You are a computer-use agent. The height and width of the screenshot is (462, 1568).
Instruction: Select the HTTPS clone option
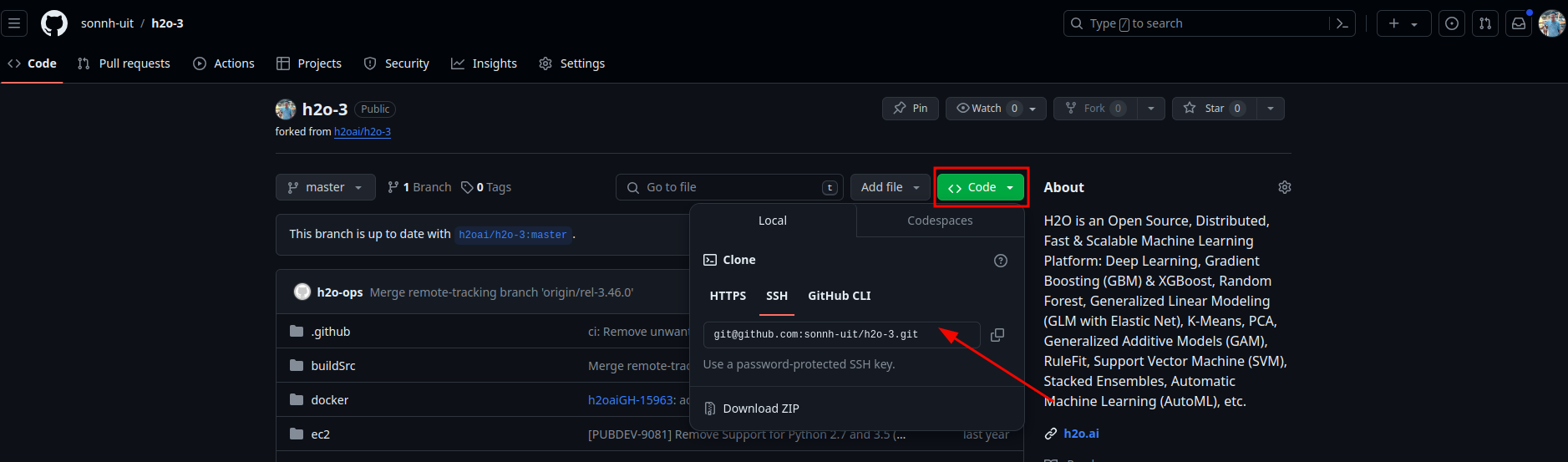[728, 296]
